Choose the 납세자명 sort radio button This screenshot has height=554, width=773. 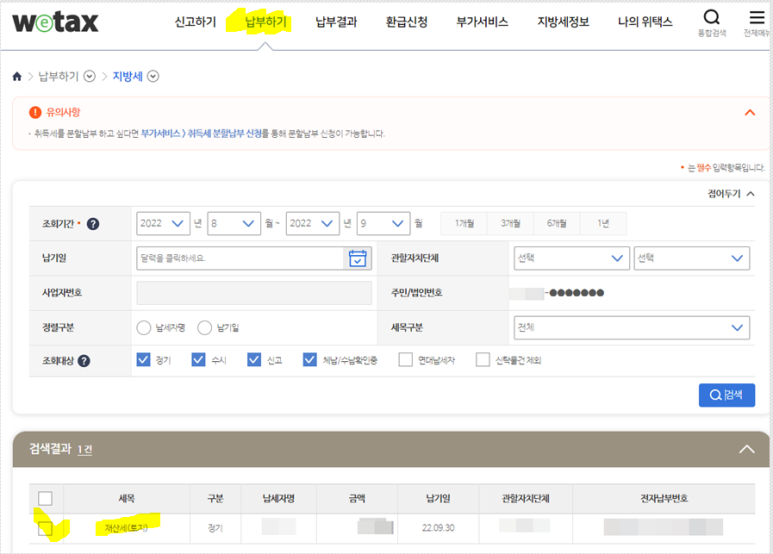[x=143, y=327]
